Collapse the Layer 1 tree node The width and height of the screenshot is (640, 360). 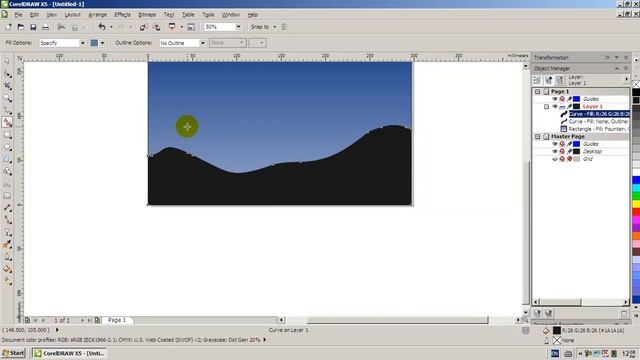pos(547,107)
